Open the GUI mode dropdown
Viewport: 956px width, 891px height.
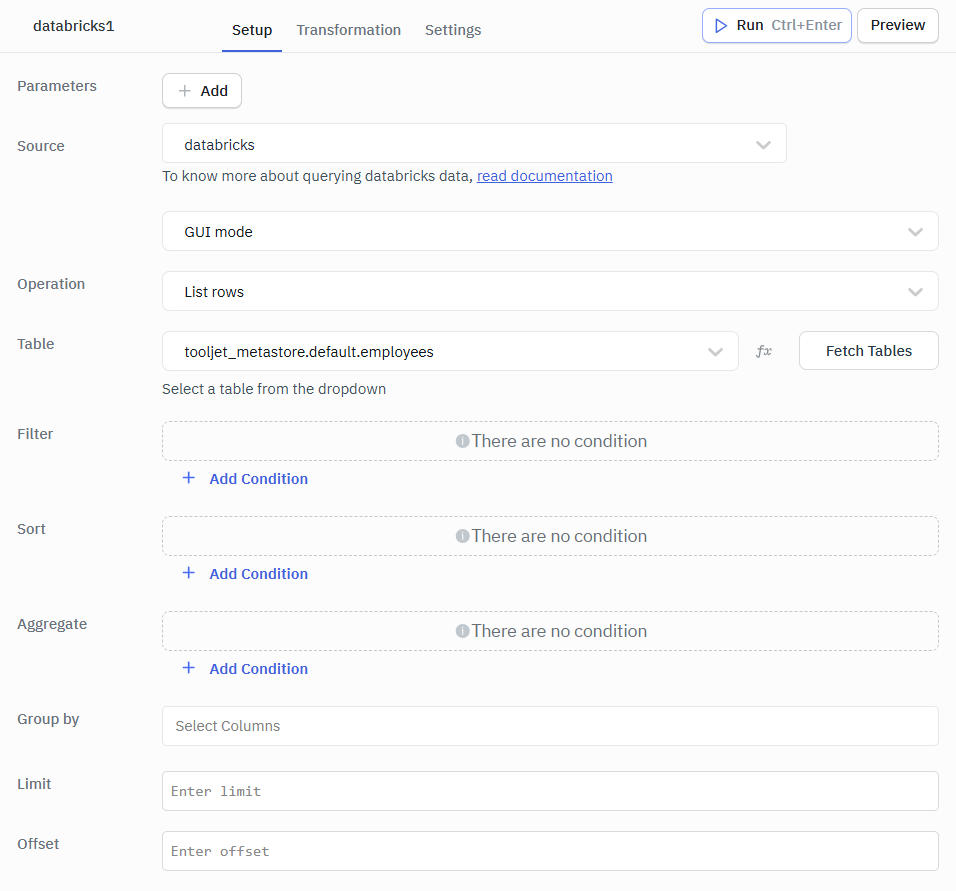click(x=550, y=231)
